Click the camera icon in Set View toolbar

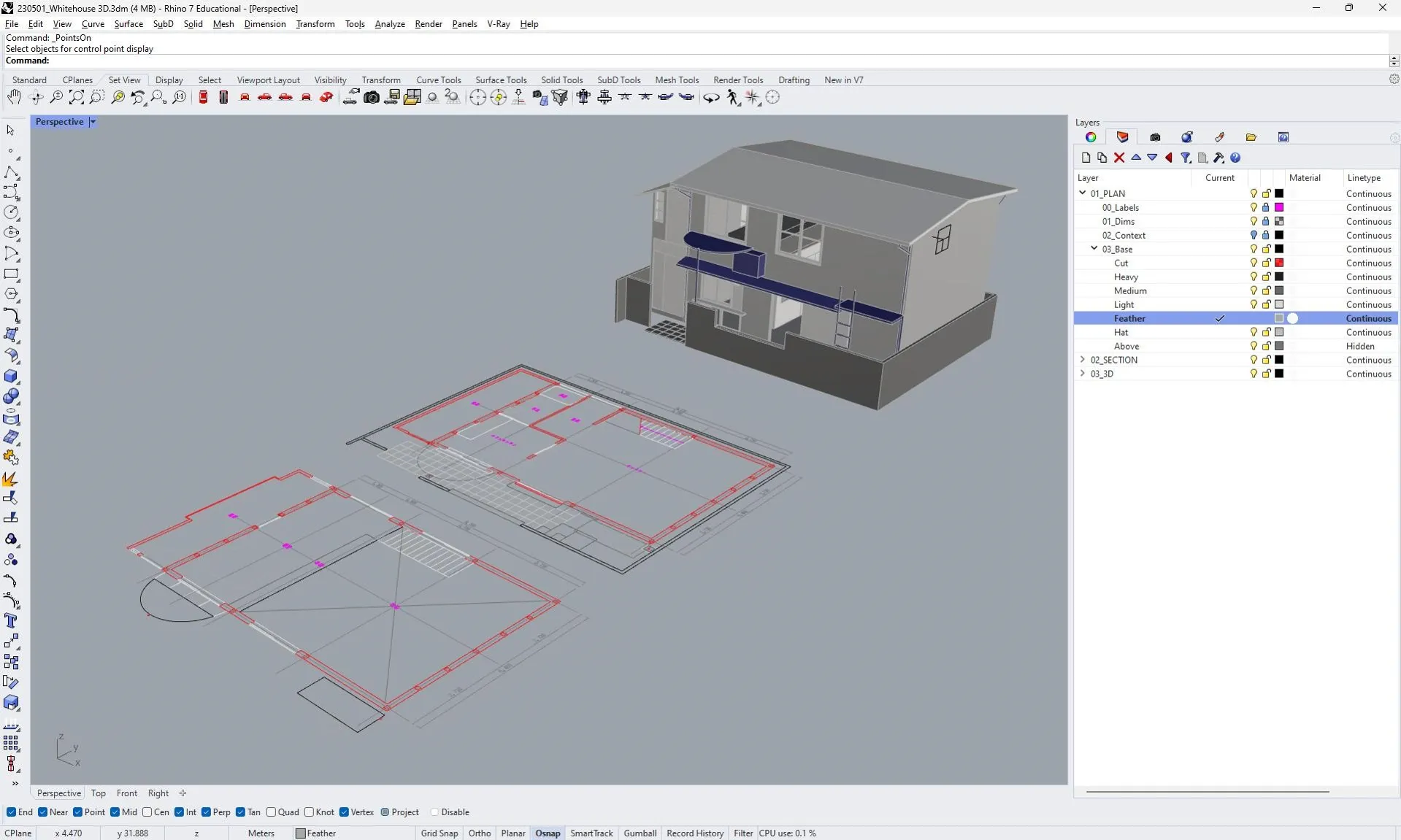tap(371, 97)
